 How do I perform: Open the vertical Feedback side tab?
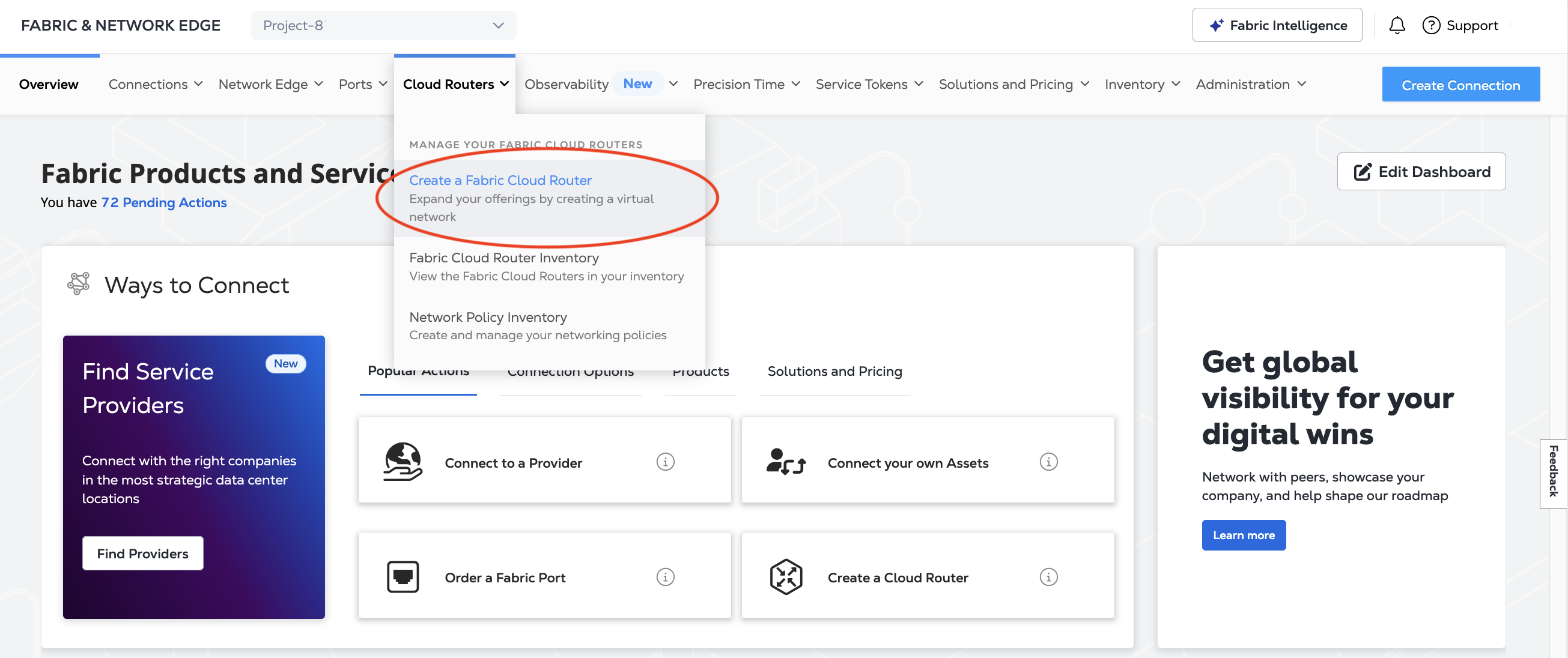[x=1553, y=473]
